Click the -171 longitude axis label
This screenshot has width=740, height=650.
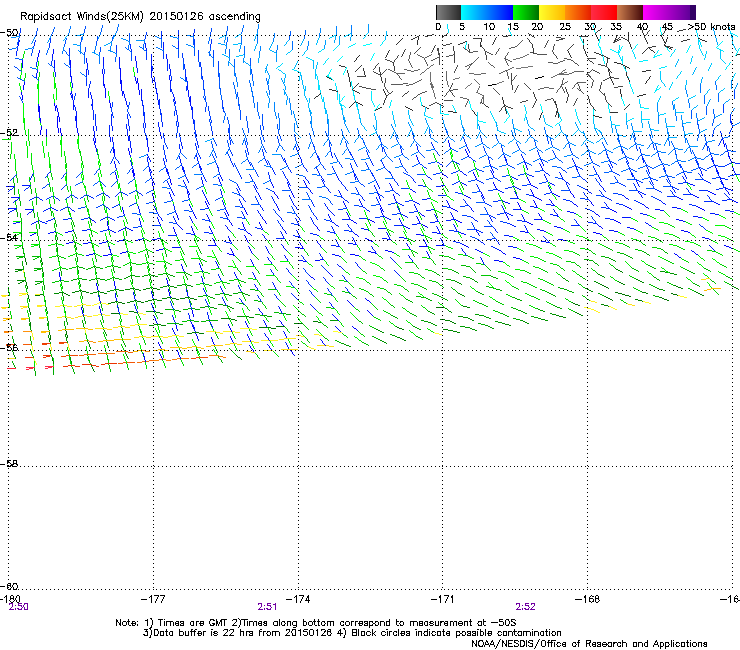pos(443,599)
